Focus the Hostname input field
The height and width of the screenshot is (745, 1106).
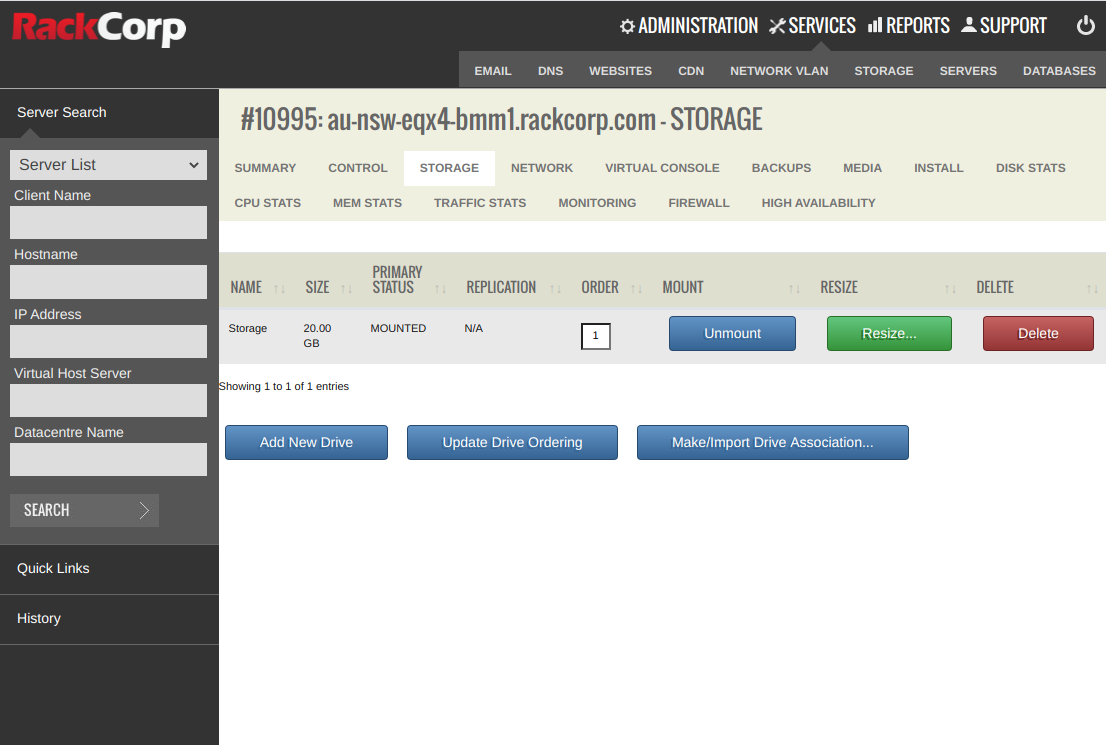(109, 282)
